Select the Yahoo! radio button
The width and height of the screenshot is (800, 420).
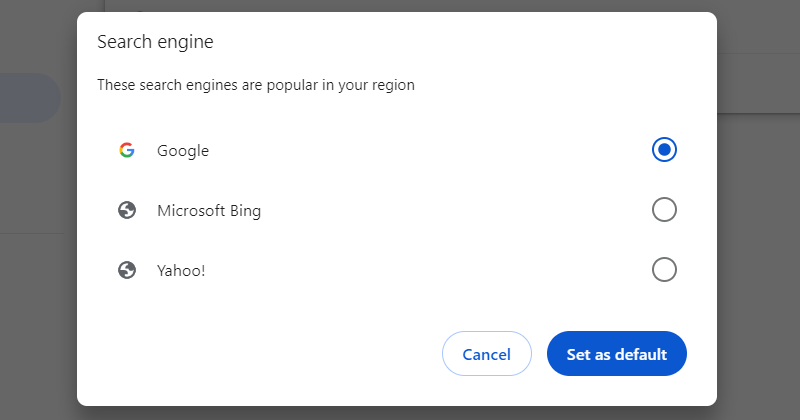pyautogui.click(x=664, y=270)
